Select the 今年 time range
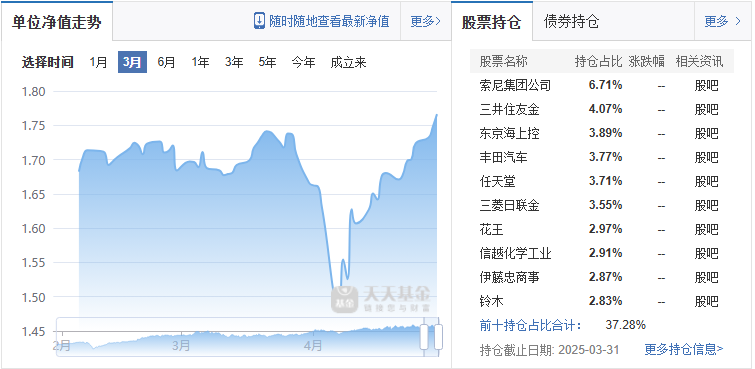This screenshot has height=369, width=755. point(303,62)
